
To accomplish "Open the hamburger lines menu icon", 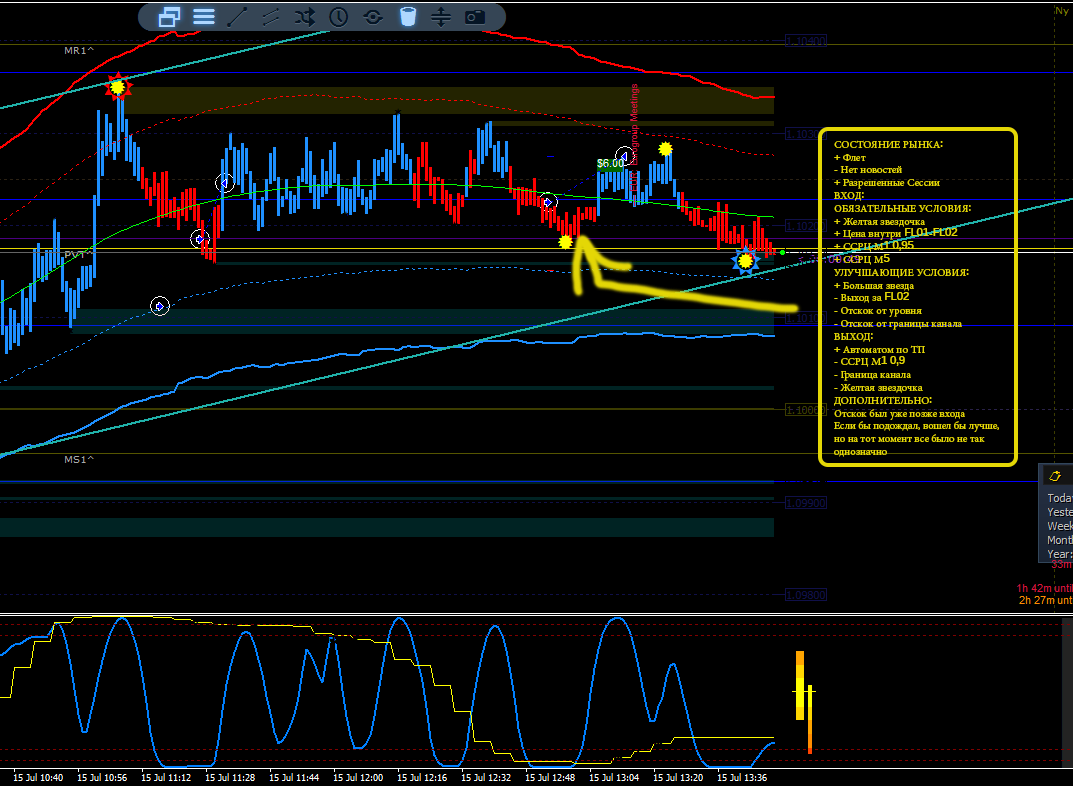I will tap(203, 17).
